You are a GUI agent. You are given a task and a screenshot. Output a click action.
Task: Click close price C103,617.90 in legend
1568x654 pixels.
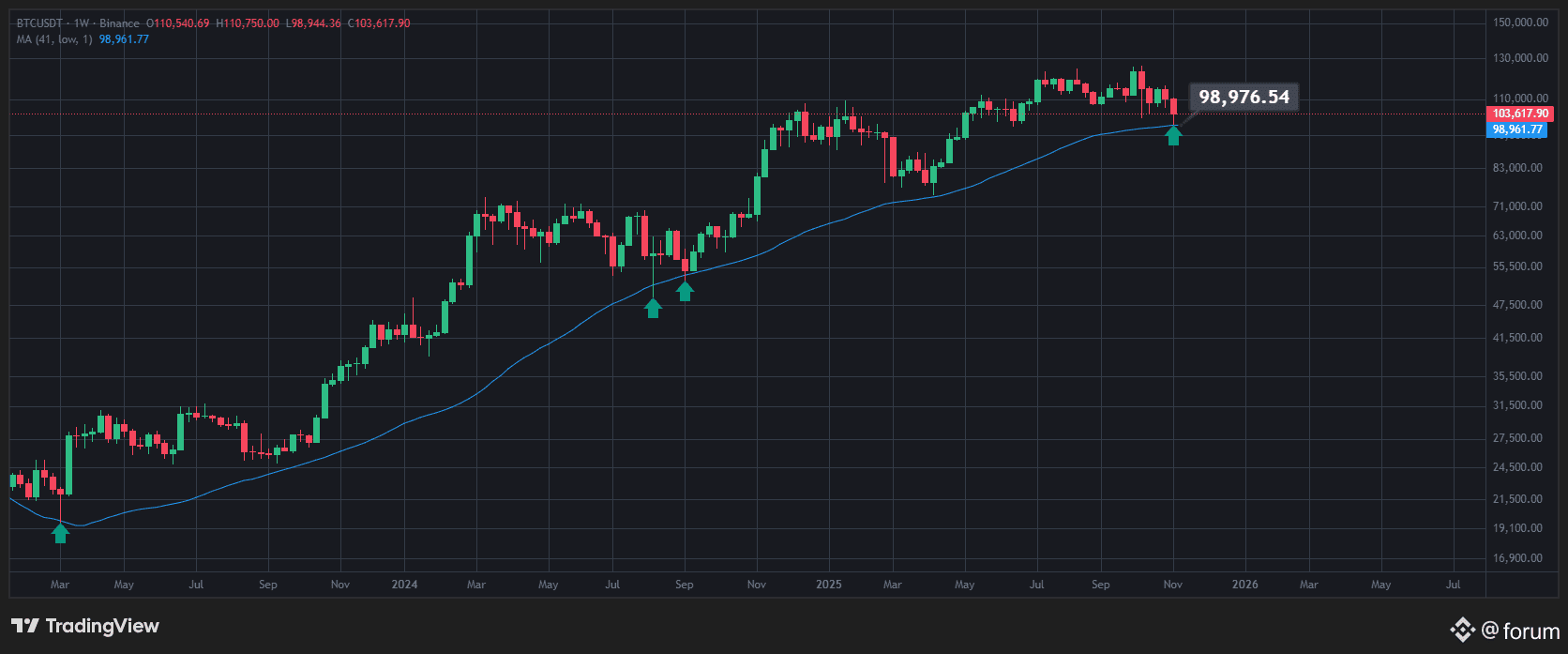[379, 23]
